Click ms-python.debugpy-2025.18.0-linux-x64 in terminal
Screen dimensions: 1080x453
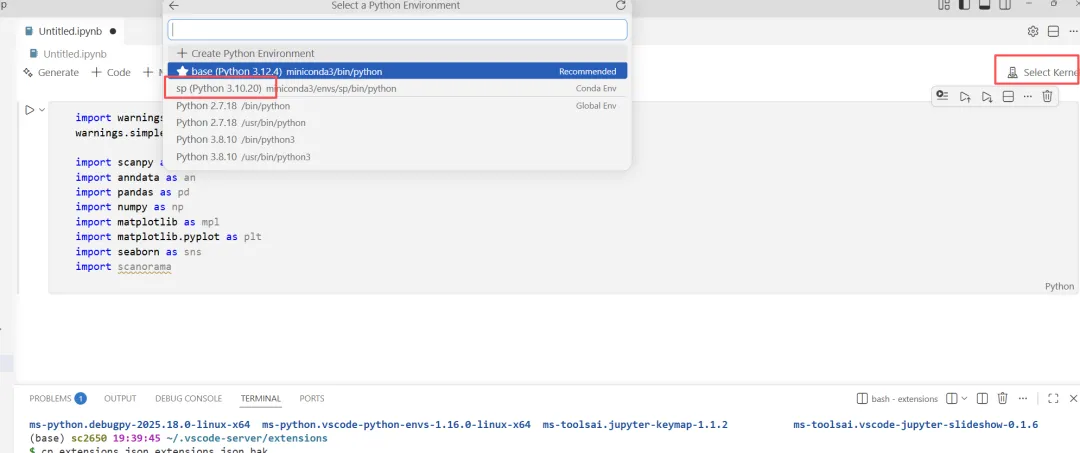pyautogui.click(x=140, y=425)
